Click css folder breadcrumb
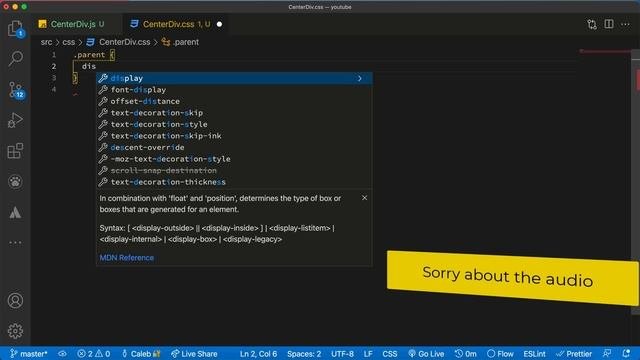The height and width of the screenshot is (360, 640). pyautogui.click(x=69, y=42)
